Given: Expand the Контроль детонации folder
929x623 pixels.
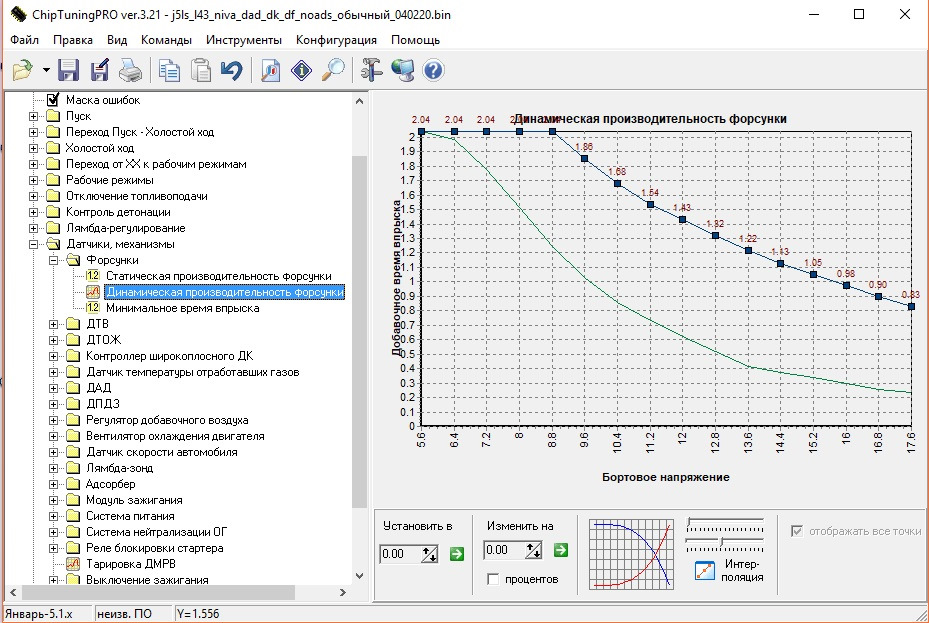Looking at the screenshot, I should click(x=33, y=212).
